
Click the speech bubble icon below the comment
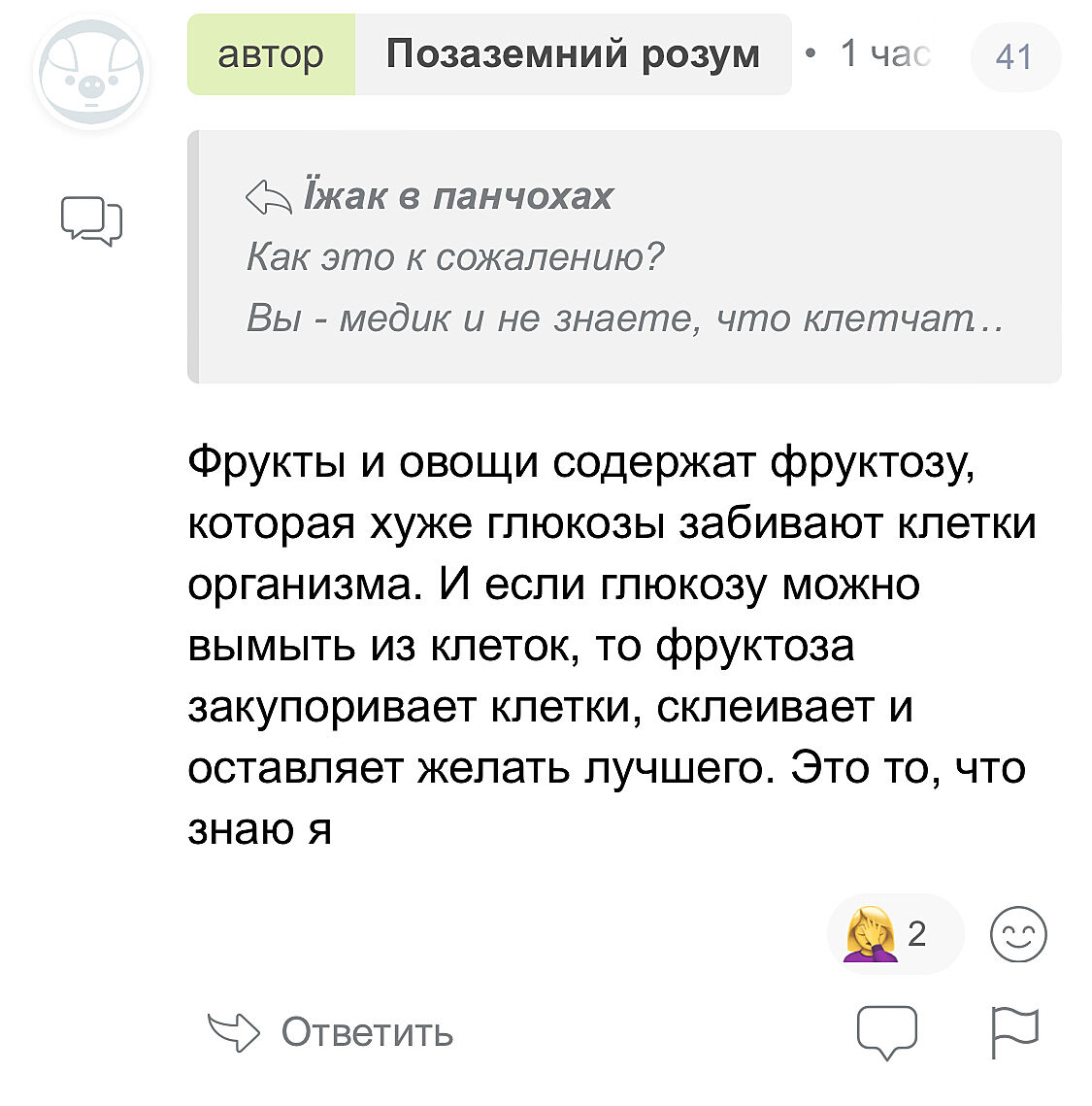click(x=886, y=1032)
